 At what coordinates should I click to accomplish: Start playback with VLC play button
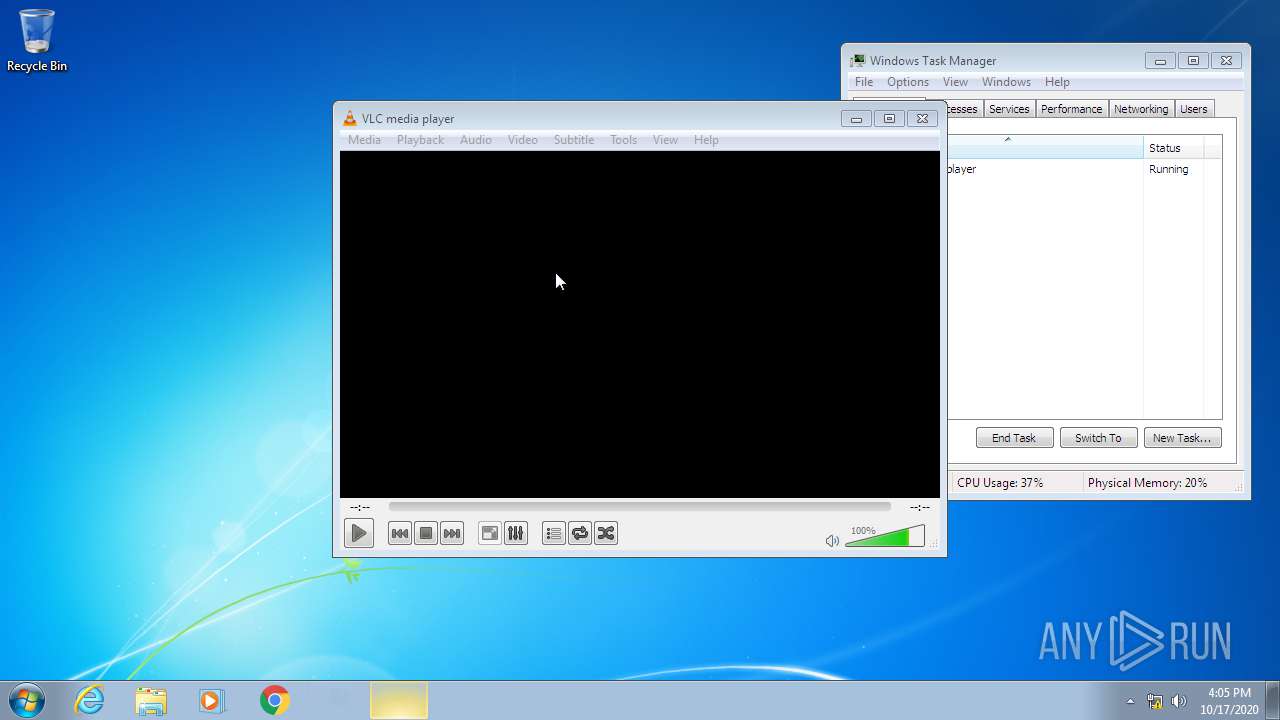point(359,533)
